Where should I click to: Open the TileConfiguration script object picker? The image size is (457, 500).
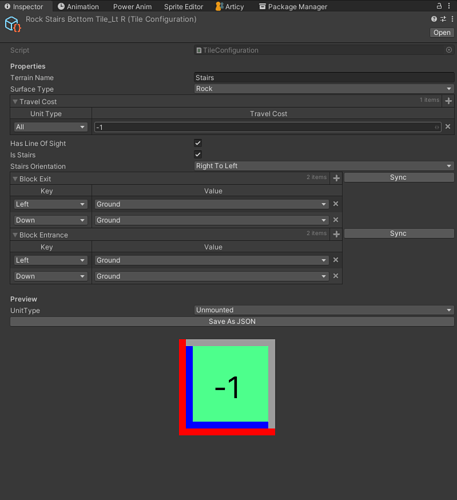tap(449, 50)
